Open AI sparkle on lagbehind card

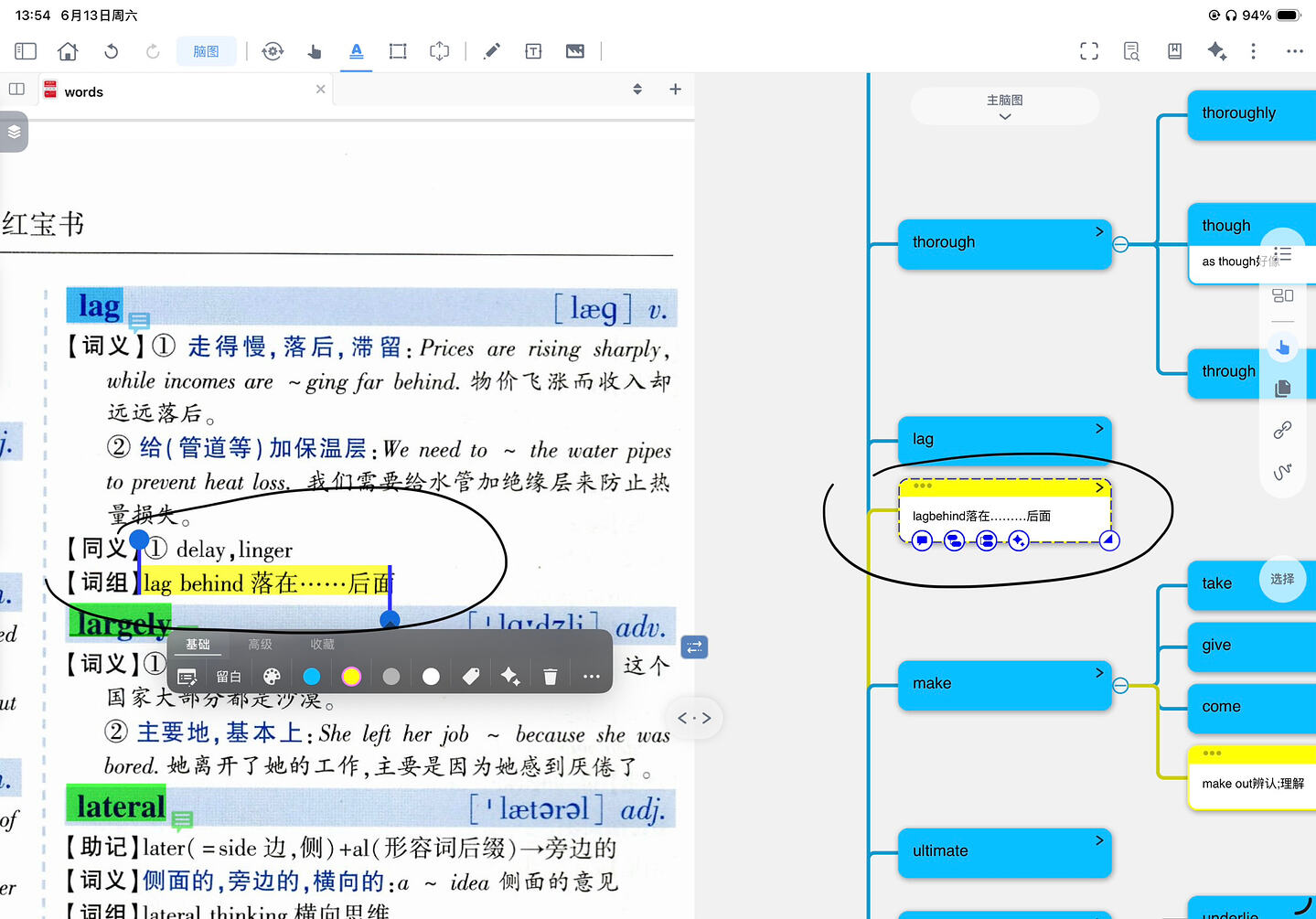click(1018, 540)
